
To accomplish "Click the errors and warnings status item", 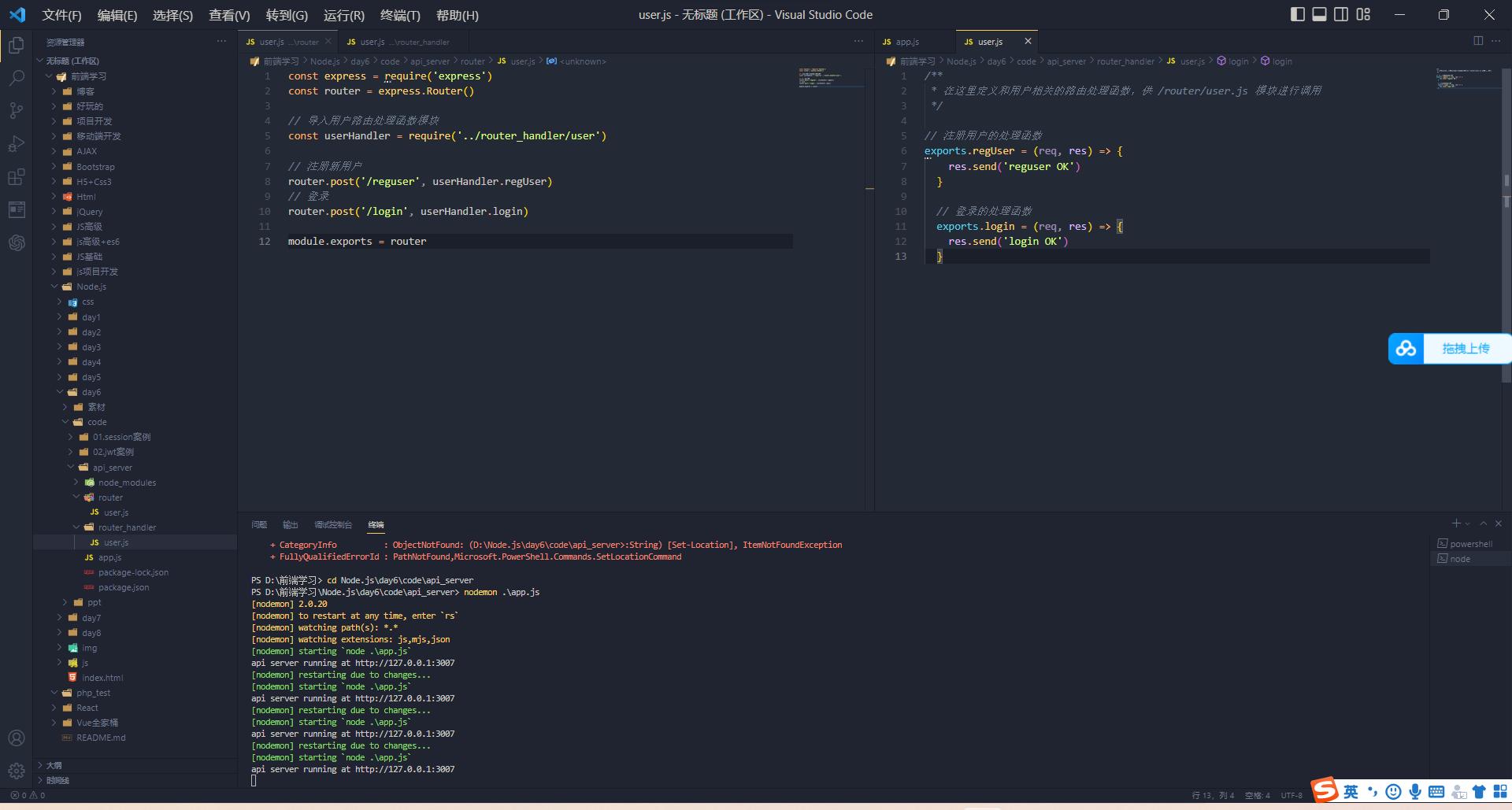I will [x=28, y=795].
